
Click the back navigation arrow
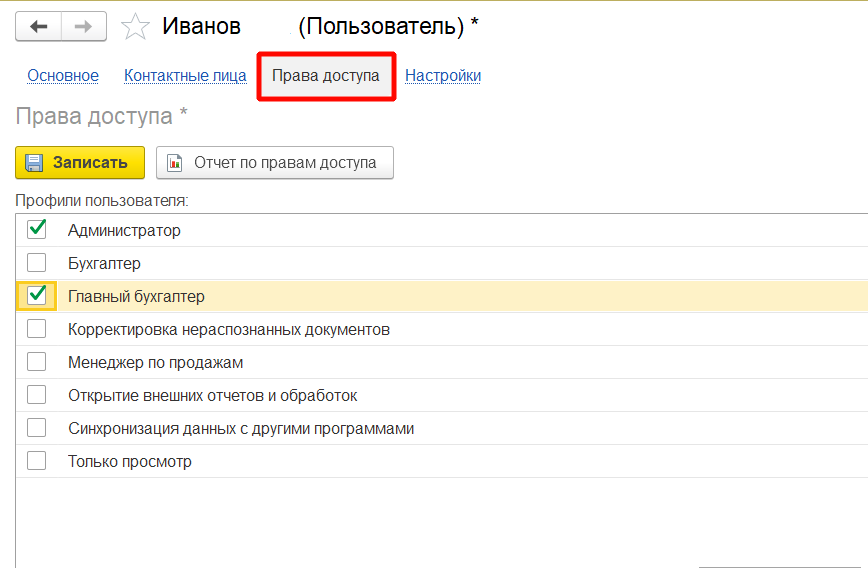click(38, 27)
